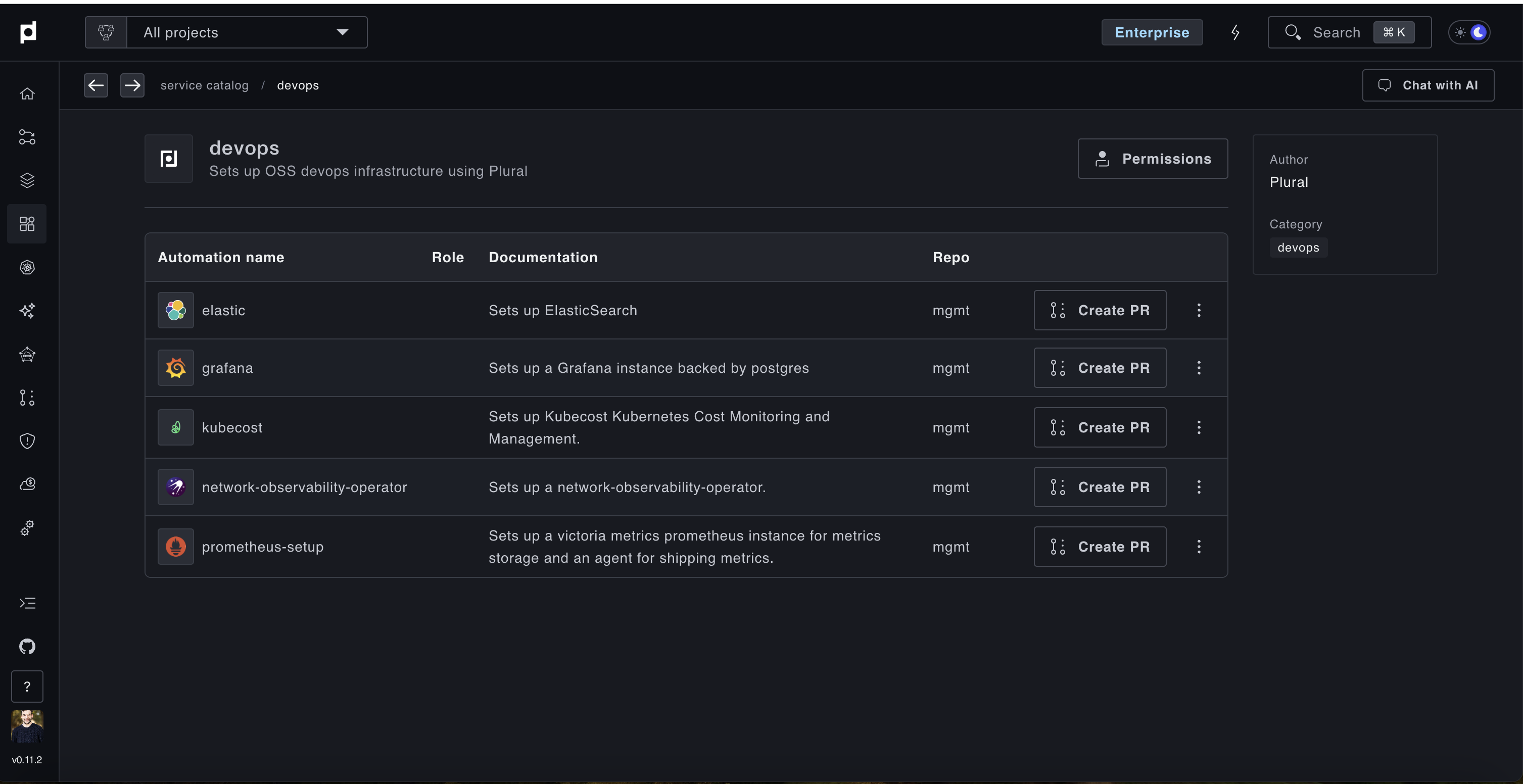Open the more options menu for elastic
Screen dimensions: 1523x784
(1199, 310)
